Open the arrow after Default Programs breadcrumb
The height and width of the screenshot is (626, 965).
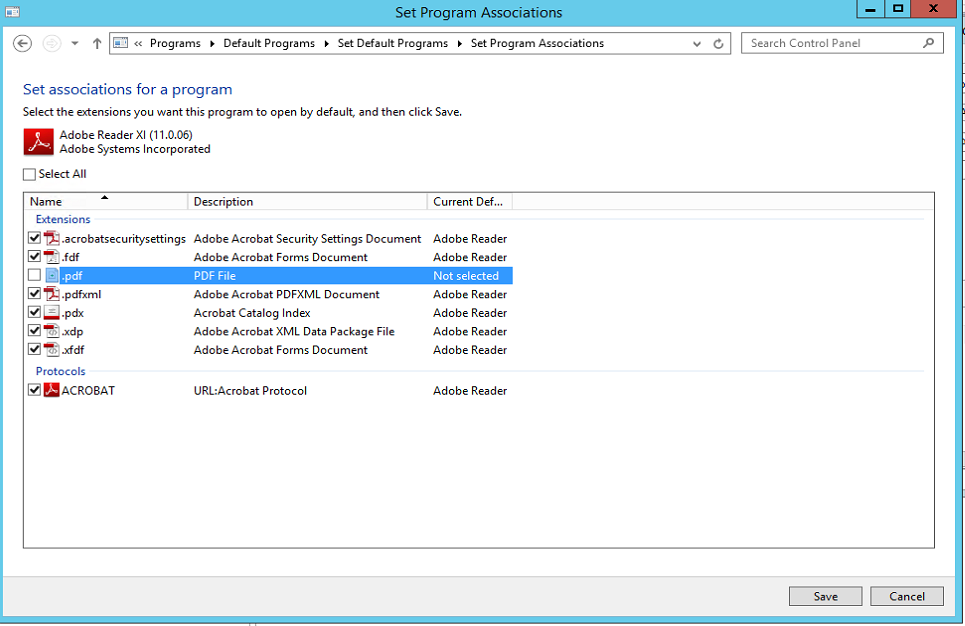[326, 43]
